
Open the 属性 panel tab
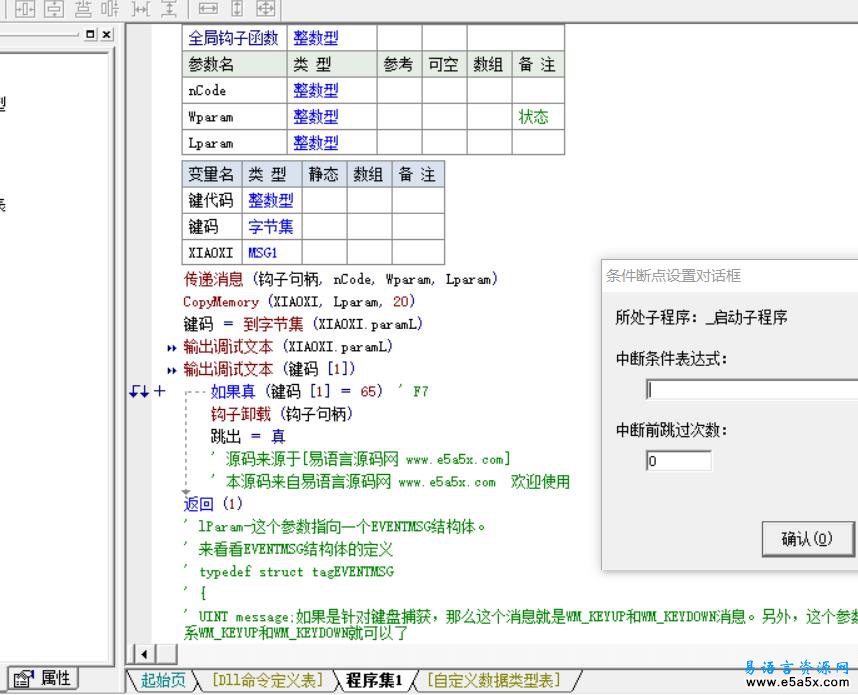43,679
